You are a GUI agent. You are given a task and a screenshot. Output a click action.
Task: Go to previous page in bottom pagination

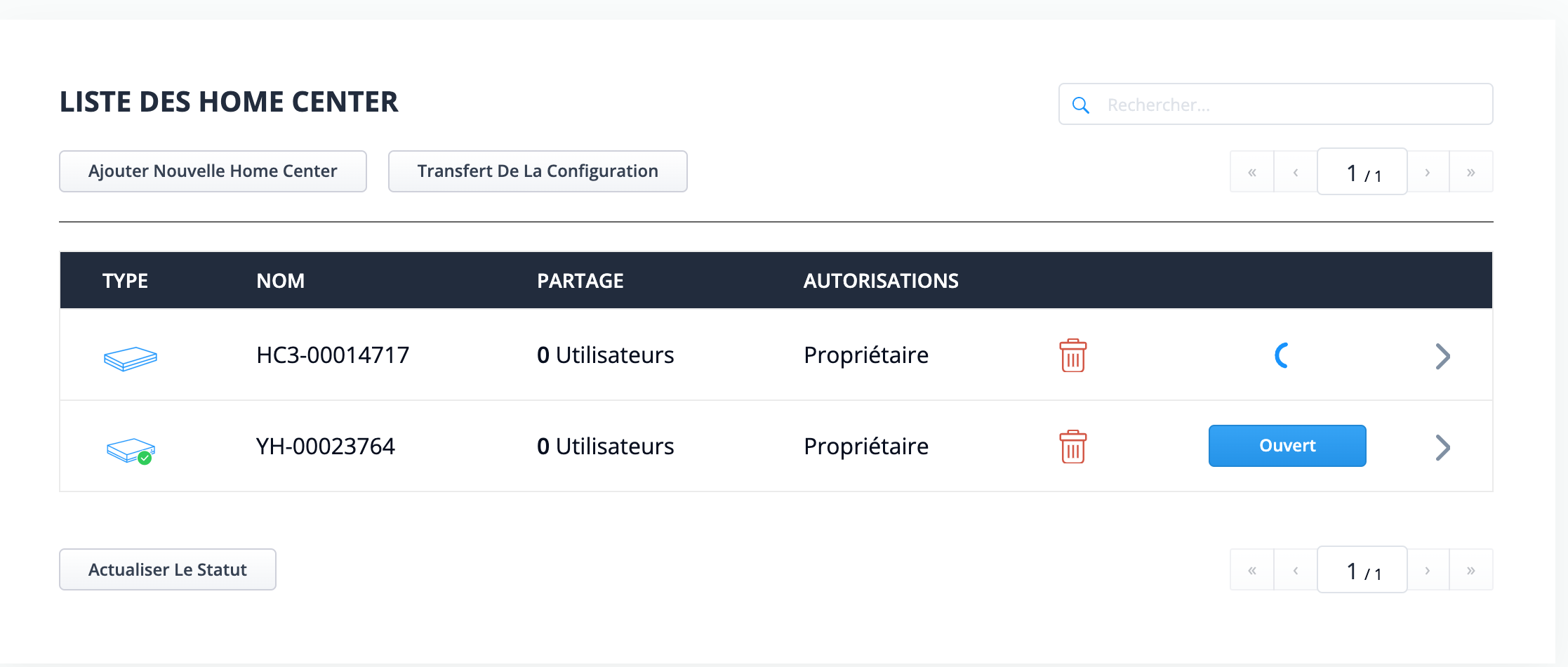1296,570
